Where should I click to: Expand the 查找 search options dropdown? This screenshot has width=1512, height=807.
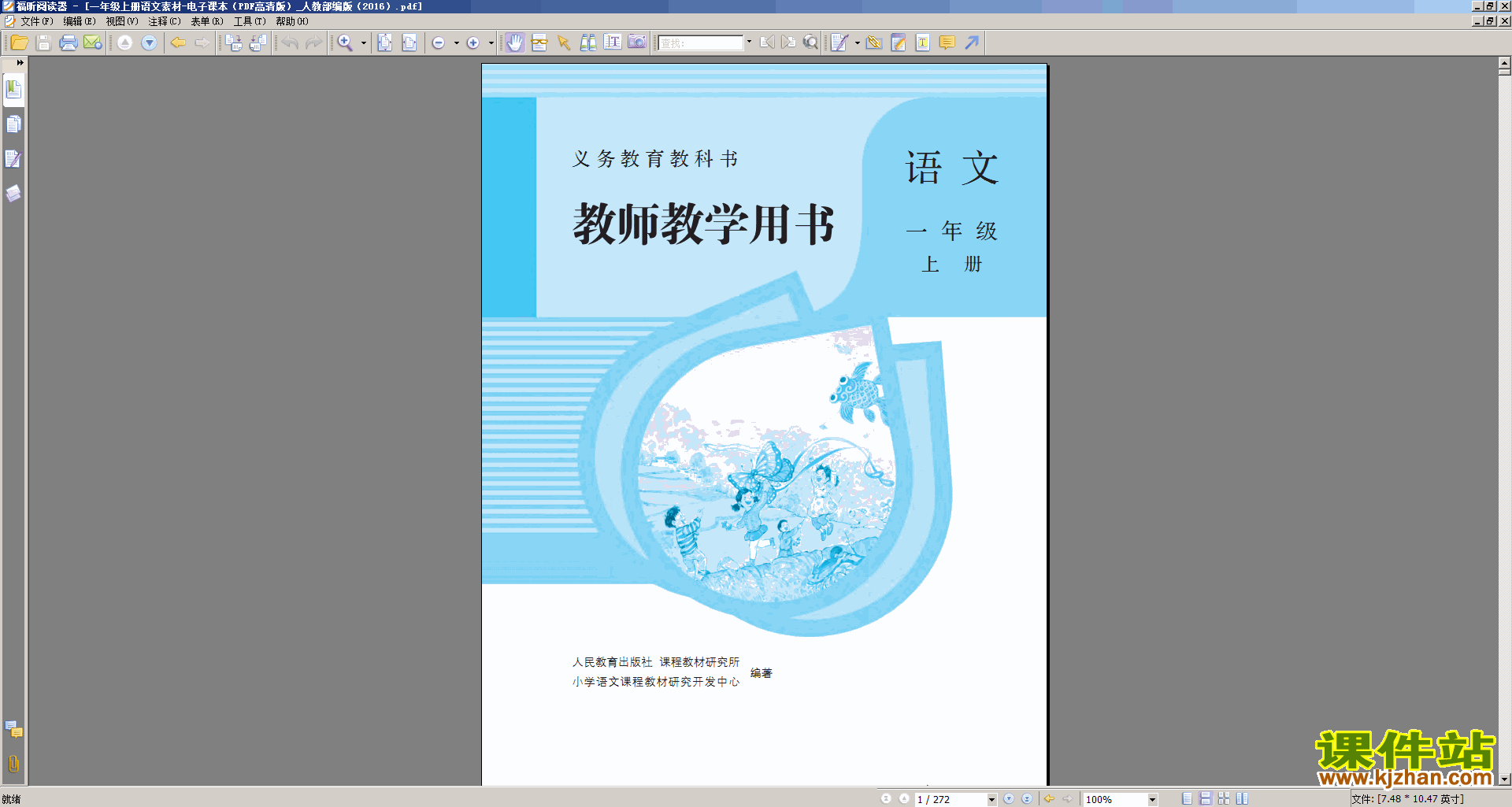pos(749,43)
